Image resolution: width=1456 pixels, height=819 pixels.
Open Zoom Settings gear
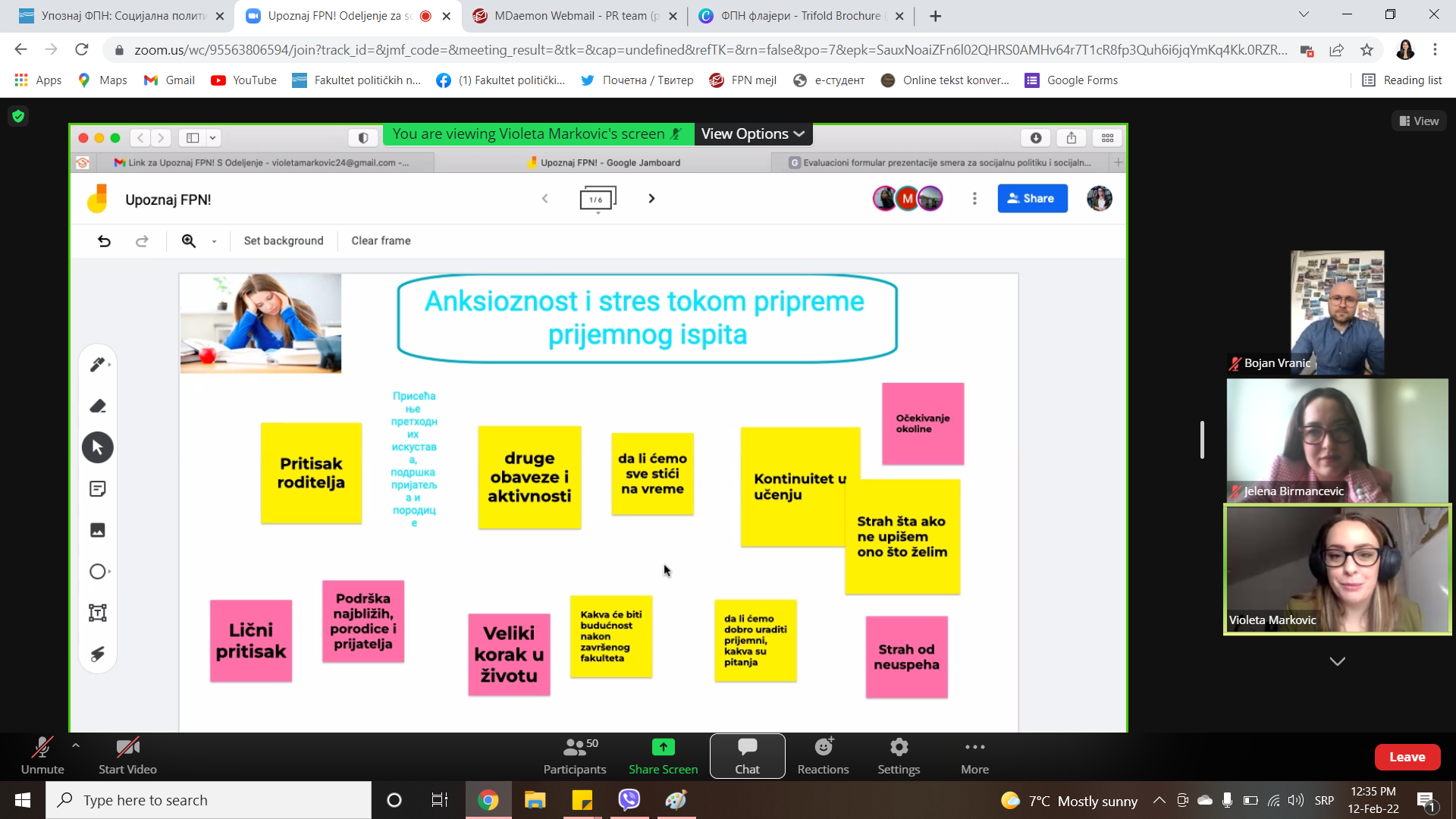[x=899, y=756]
